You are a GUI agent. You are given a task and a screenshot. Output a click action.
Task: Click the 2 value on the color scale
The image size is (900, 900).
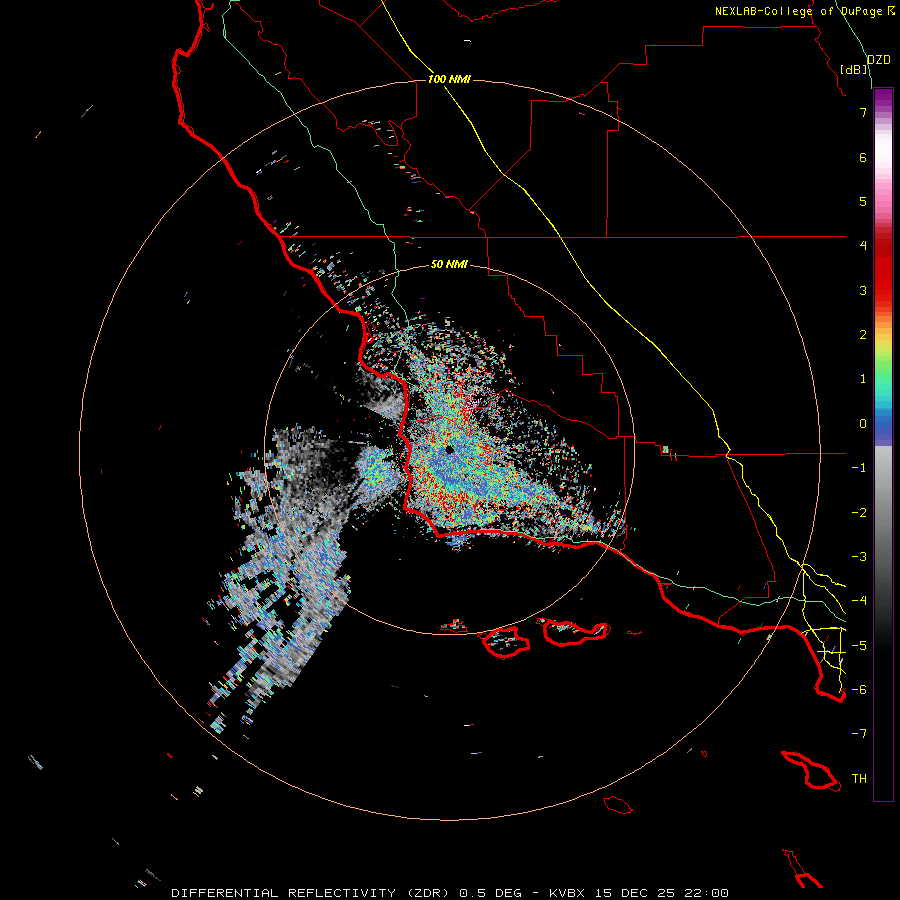863,335
